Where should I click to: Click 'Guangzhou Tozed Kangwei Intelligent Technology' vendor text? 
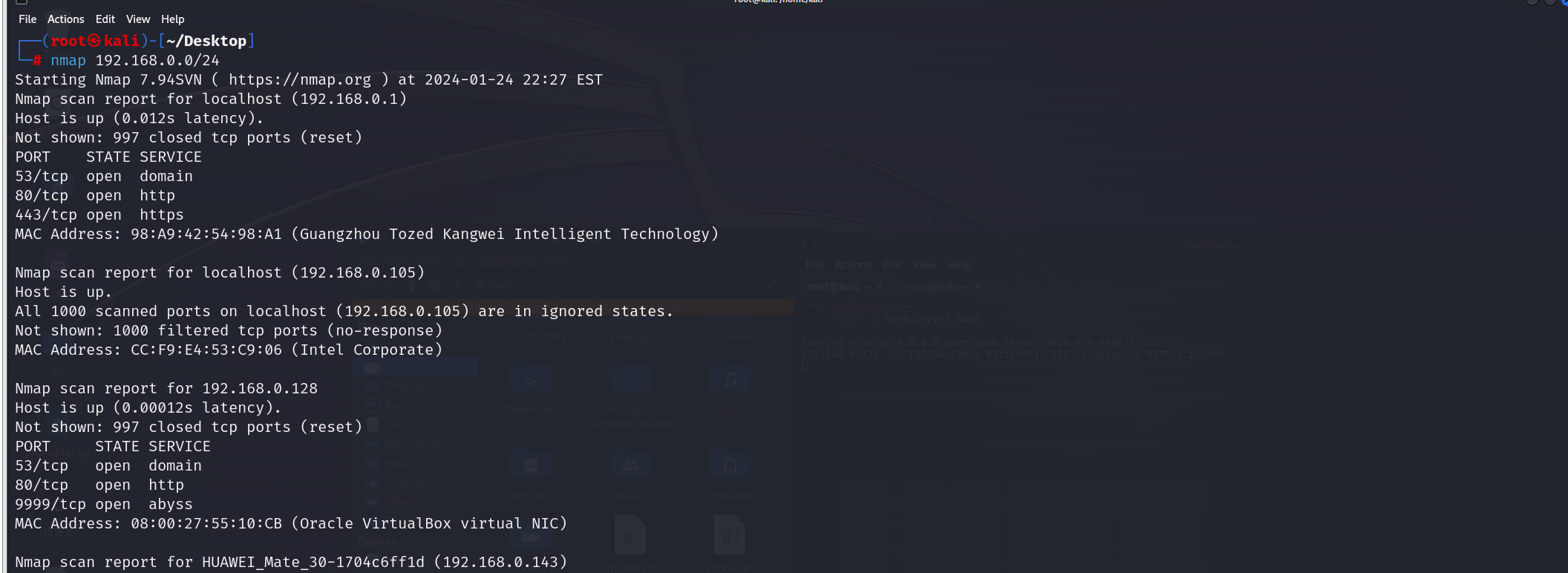(x=505, y=234)
